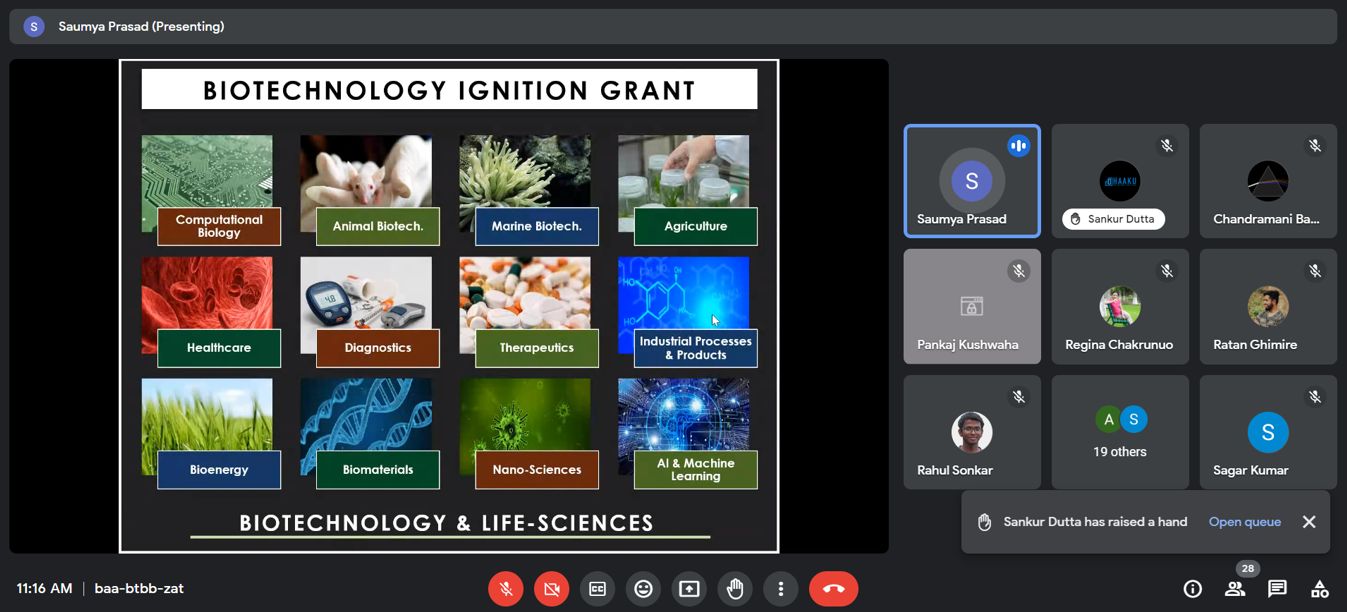Click Regina Chakrunuo's profile tile
The height and width of the screenshot is (612, 1347).
(x=1120, y=307)
